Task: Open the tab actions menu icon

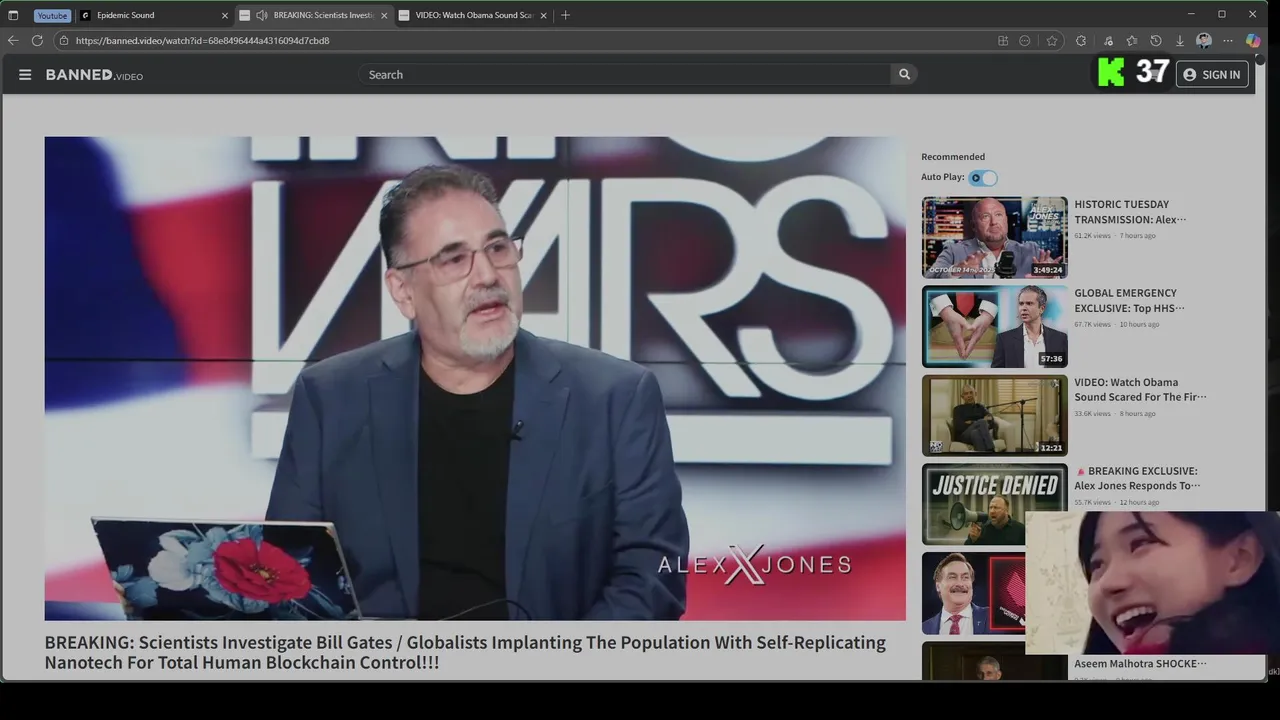Action: pyautogui.click(x=13, y=15)
